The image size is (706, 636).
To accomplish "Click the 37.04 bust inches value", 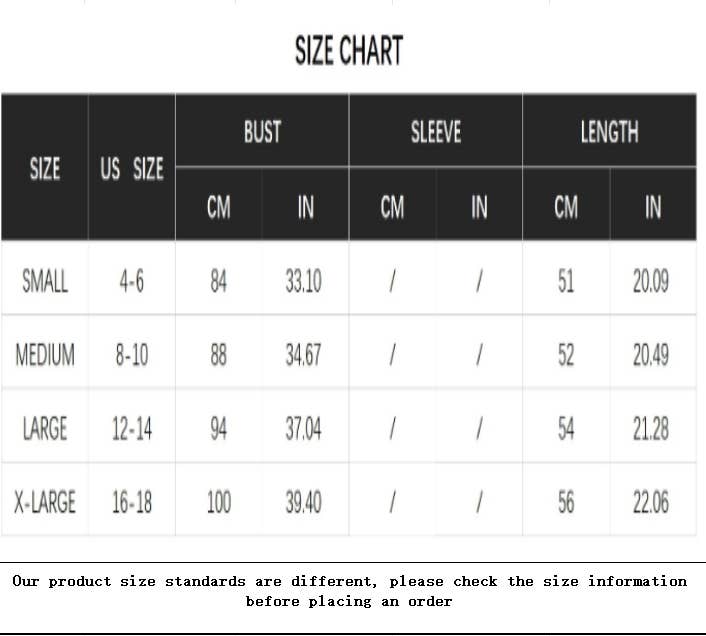I will (x=304, y=429).
